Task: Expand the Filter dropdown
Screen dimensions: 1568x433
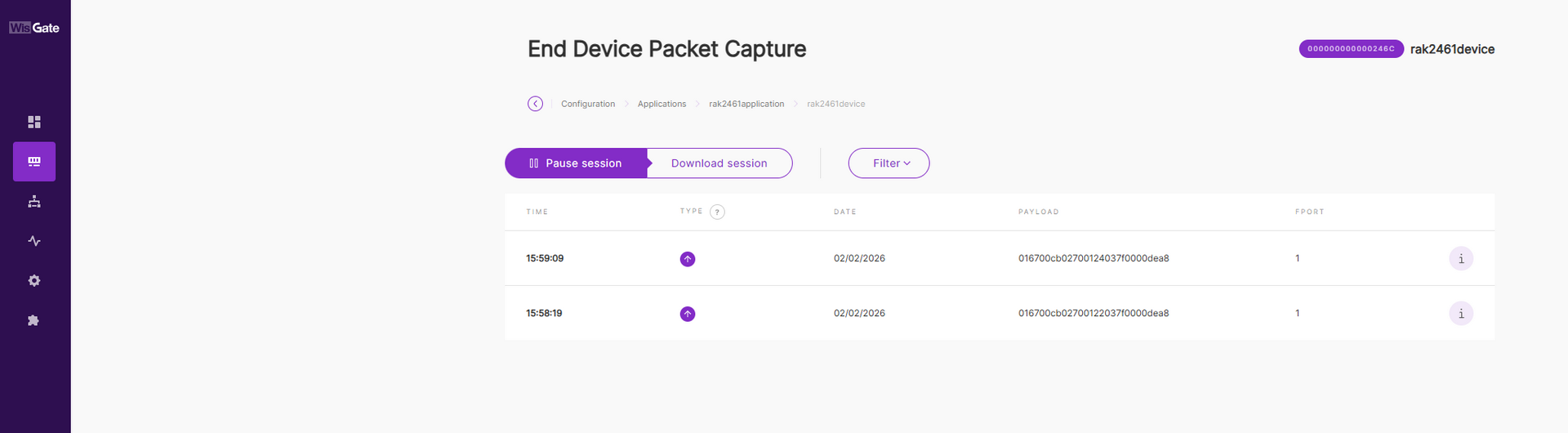Action: coord(889,163)
